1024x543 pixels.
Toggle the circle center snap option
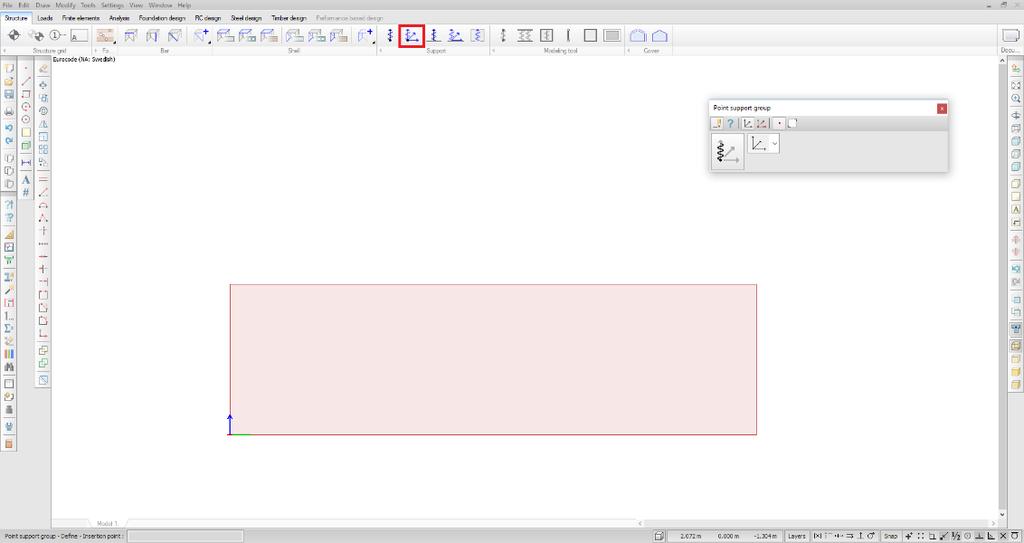[x=968, y=536]
